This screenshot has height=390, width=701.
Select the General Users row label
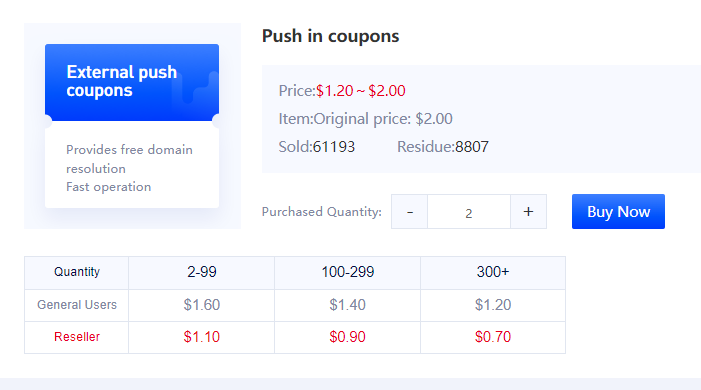(77, 305)
